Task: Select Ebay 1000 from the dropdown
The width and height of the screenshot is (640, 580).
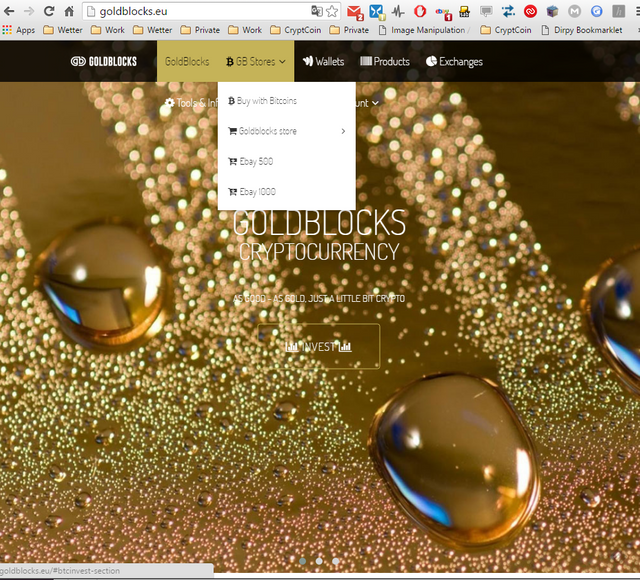Action: click(x=287, y=191)
